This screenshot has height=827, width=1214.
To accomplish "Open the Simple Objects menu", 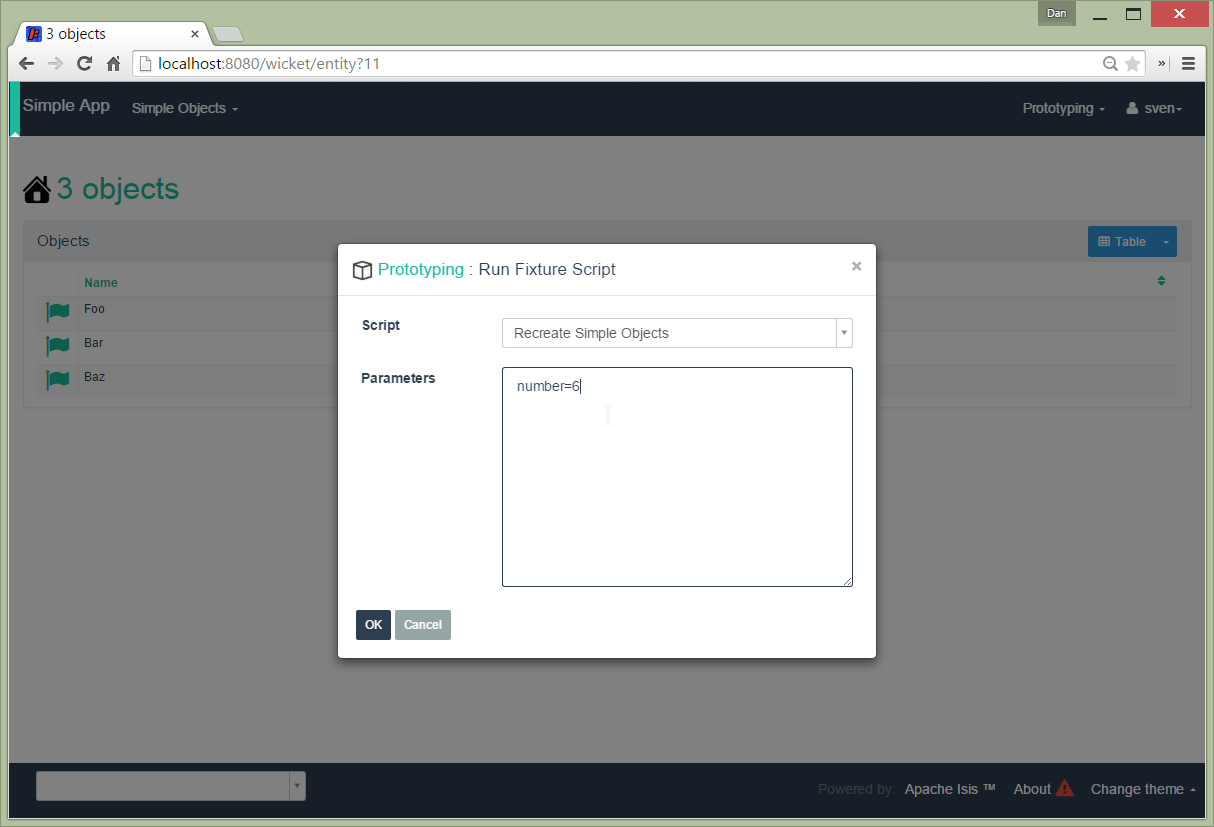I will [184, 108].
